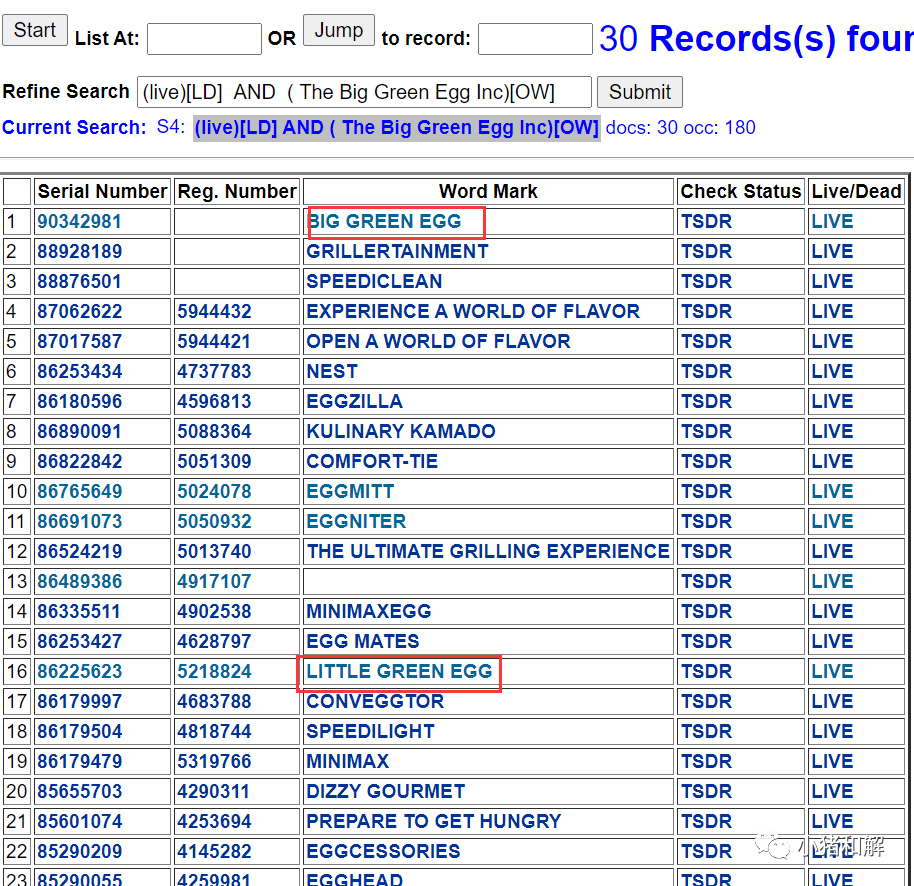Click LIVE link in MINIMAX row
The width and height of the screenshot is (914, 886).
click(x=832, y=762)
